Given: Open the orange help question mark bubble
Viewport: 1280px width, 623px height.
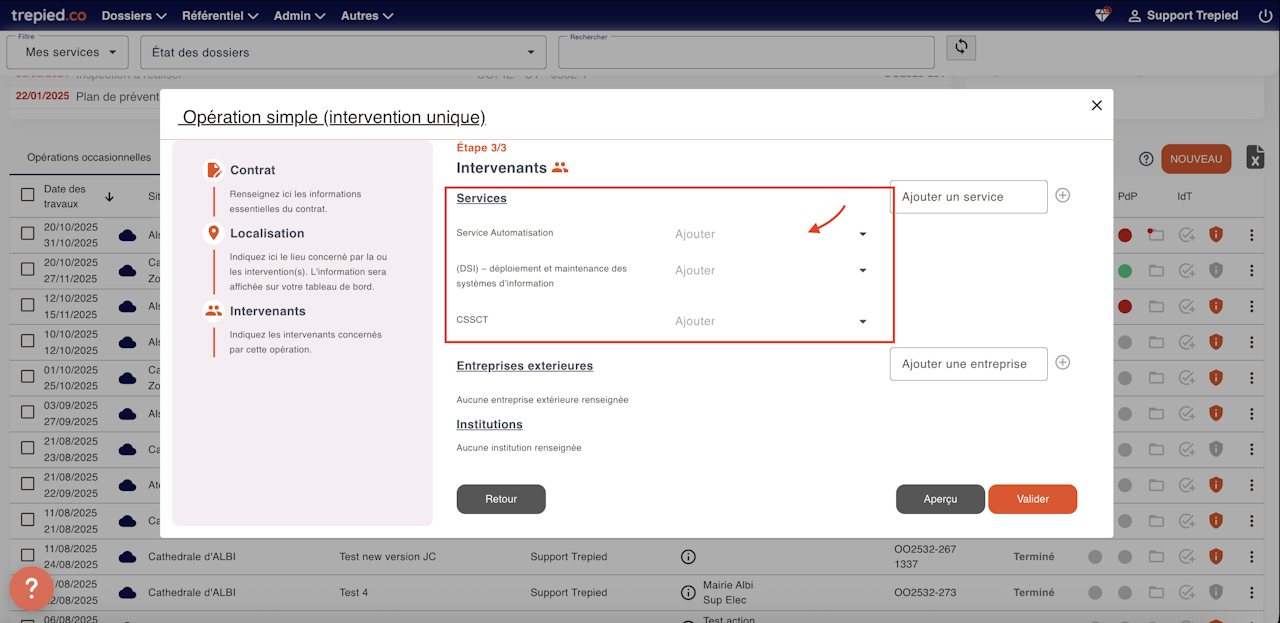Looking at the screenshot, I should (x=31, y=588).
